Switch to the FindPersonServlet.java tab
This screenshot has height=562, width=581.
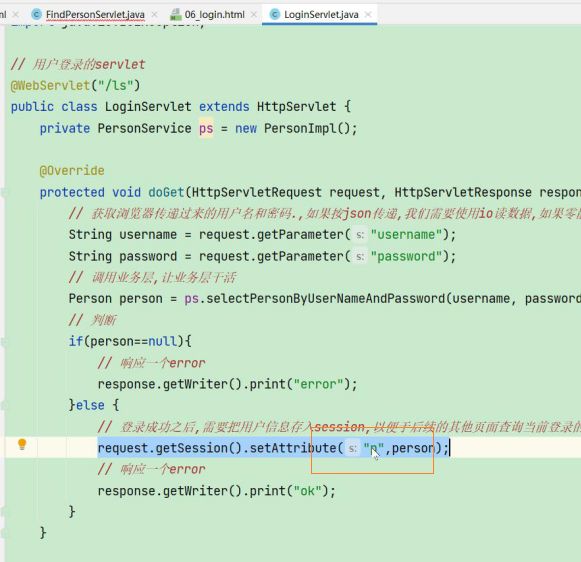(x=95, y=15)
